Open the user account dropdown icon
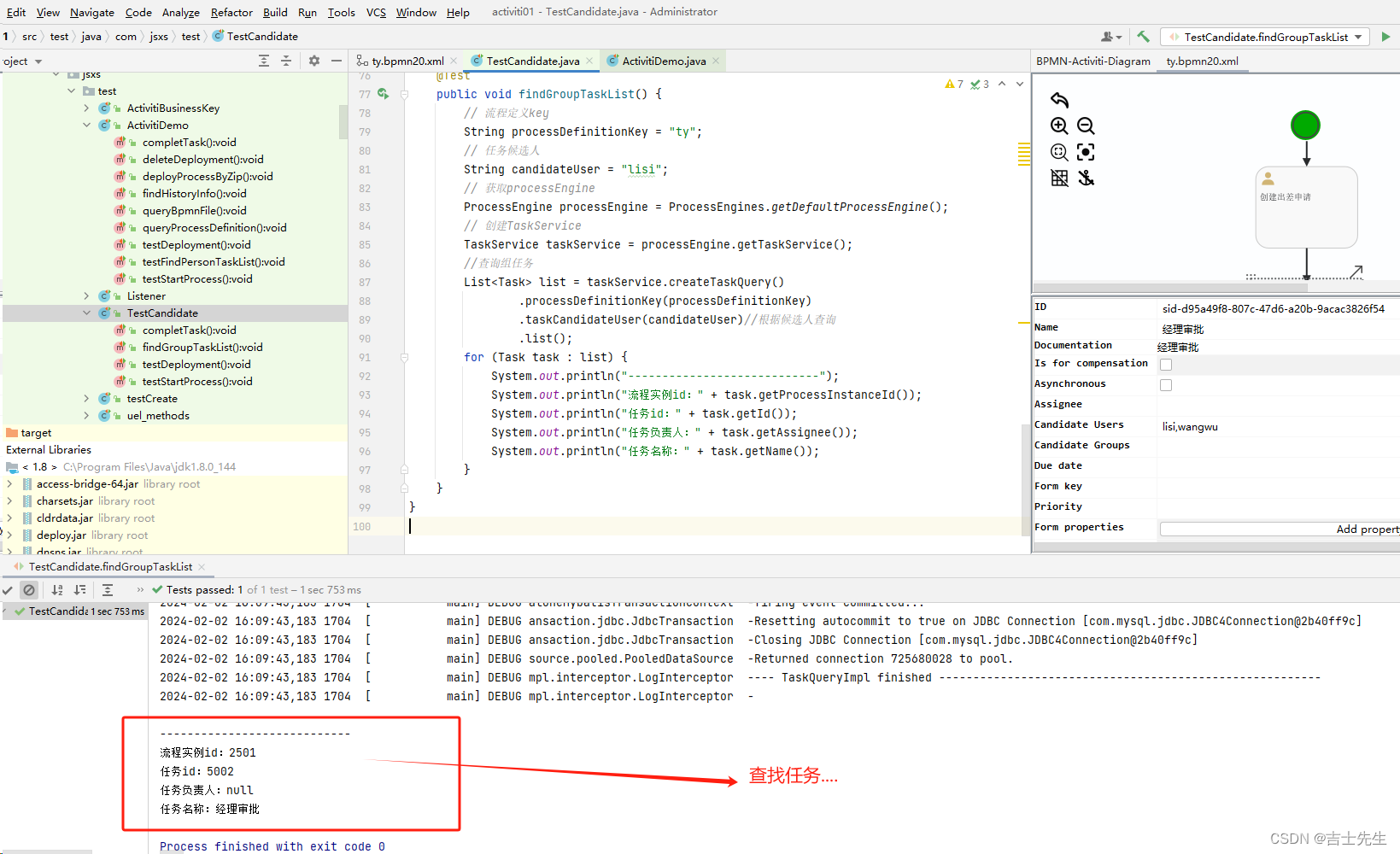Viewport: 1400px width, 854px height. (x=1111, y=37)
